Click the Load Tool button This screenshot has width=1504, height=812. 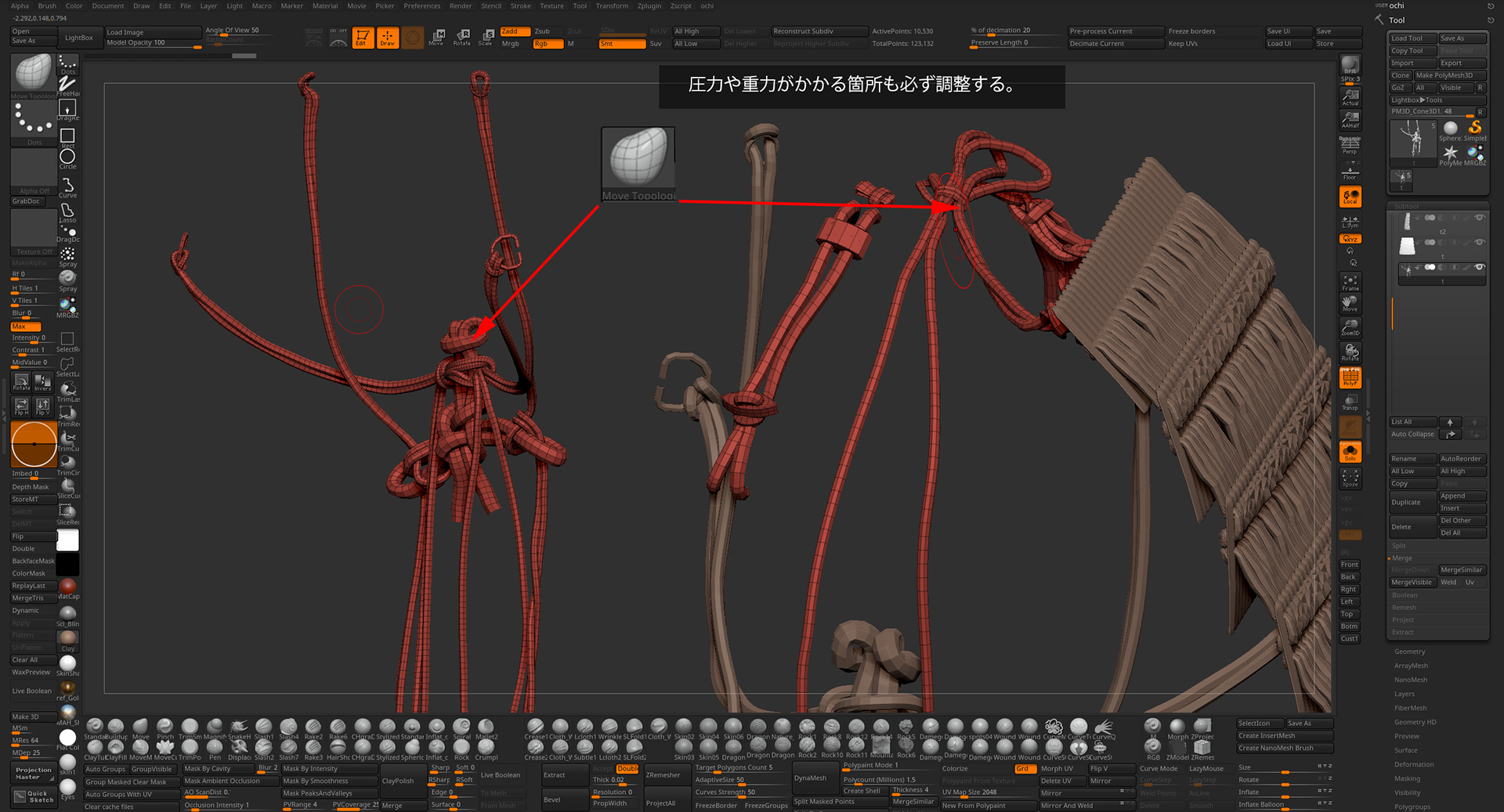click(1412, 38)
